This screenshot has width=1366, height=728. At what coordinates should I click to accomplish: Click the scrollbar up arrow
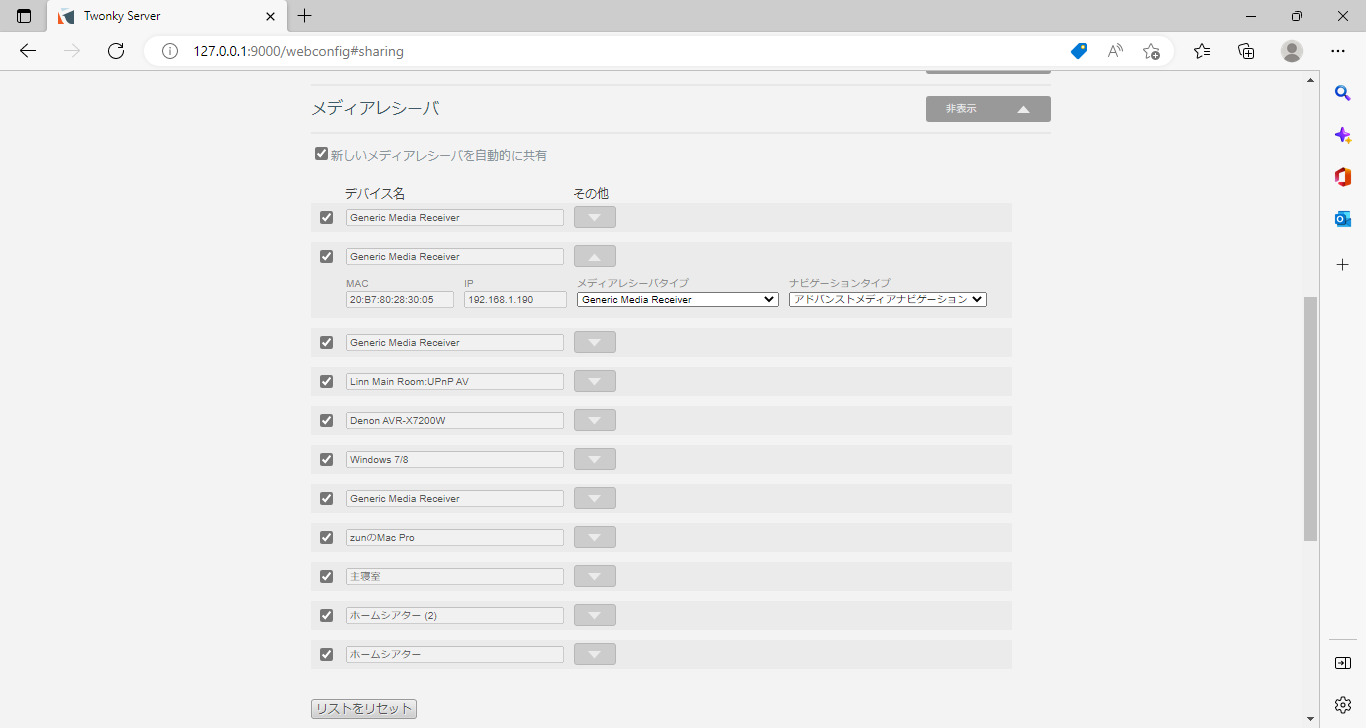point(1310,82)
